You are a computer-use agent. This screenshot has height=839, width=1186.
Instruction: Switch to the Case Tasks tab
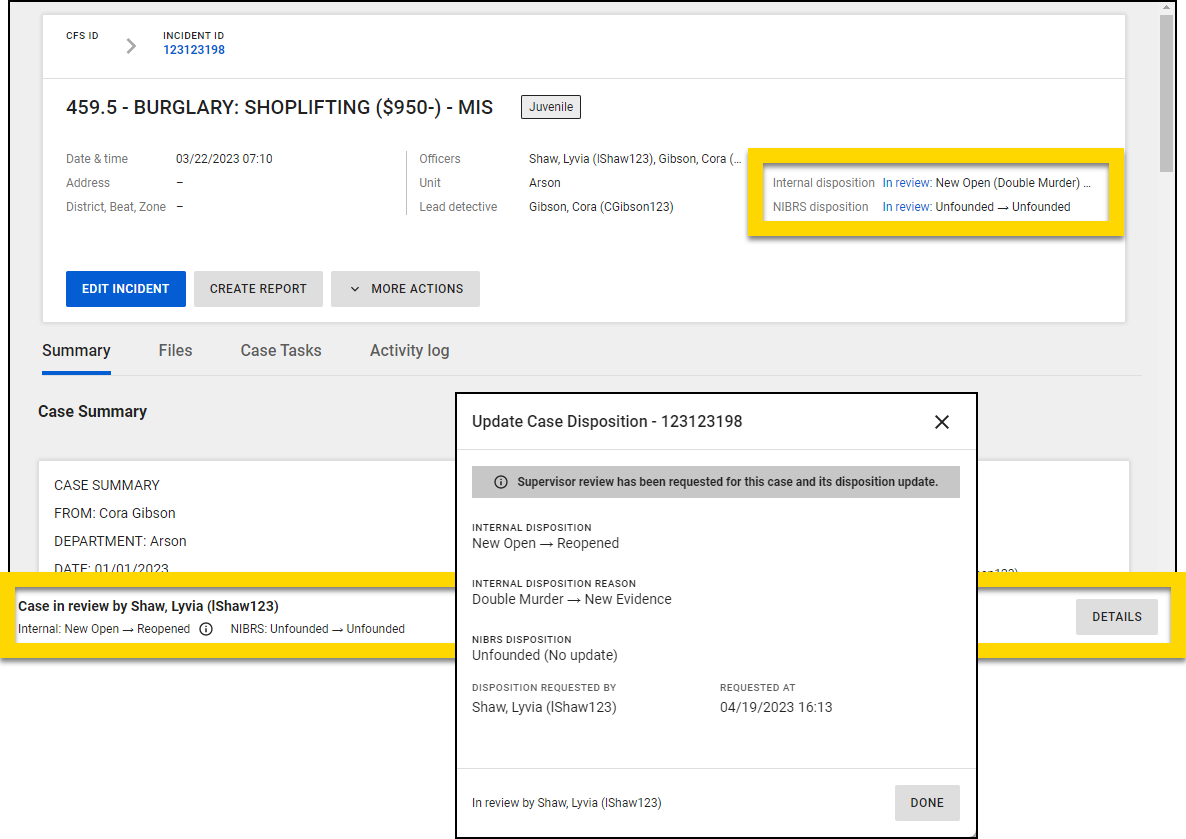281,350
